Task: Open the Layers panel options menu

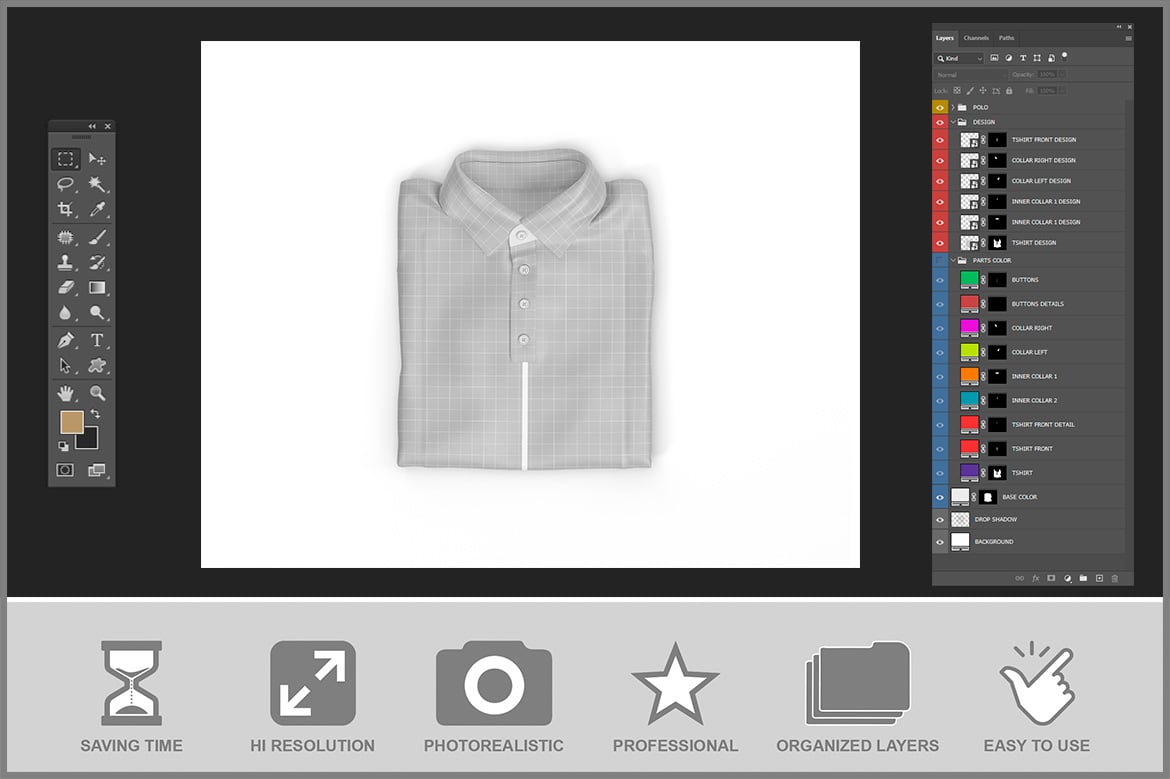Action: 1128,38
